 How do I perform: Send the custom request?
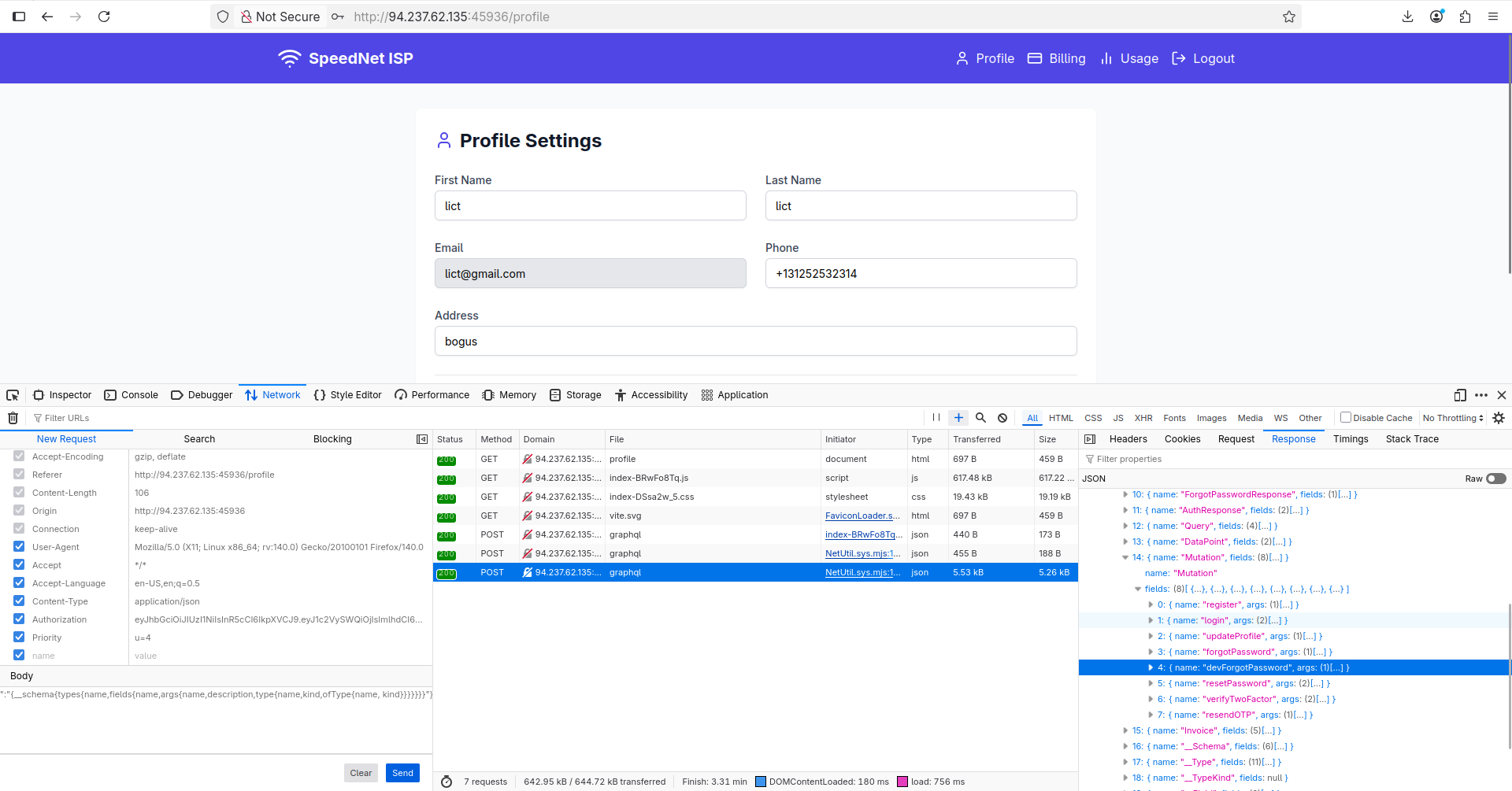pyautogui.click(x=402, y=773)
